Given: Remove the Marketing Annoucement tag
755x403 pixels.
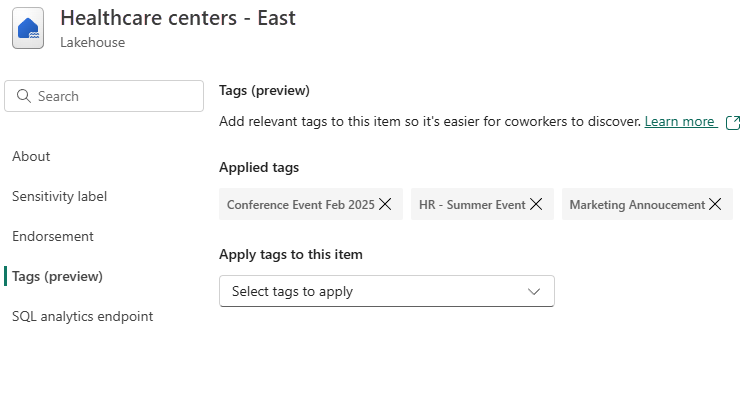Looking at the screenshot, I should point(715,204).
